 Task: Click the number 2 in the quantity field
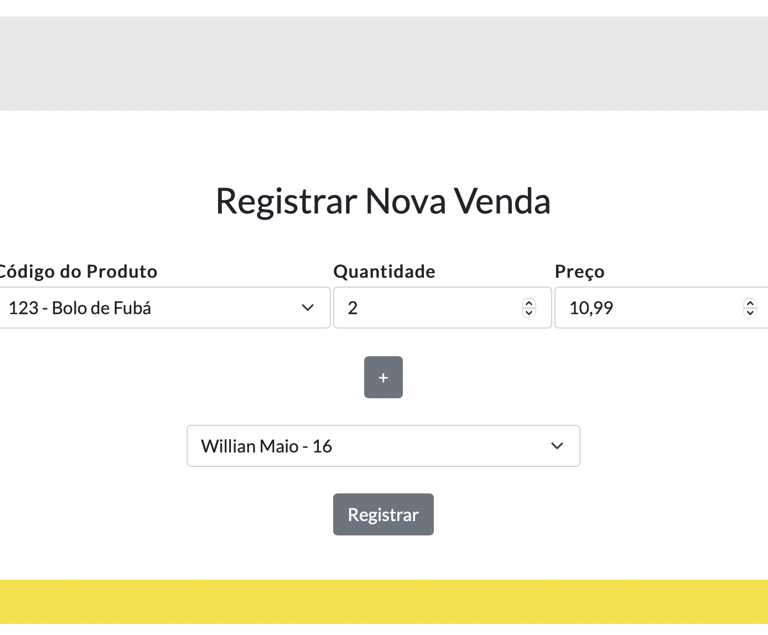[352, 308]
